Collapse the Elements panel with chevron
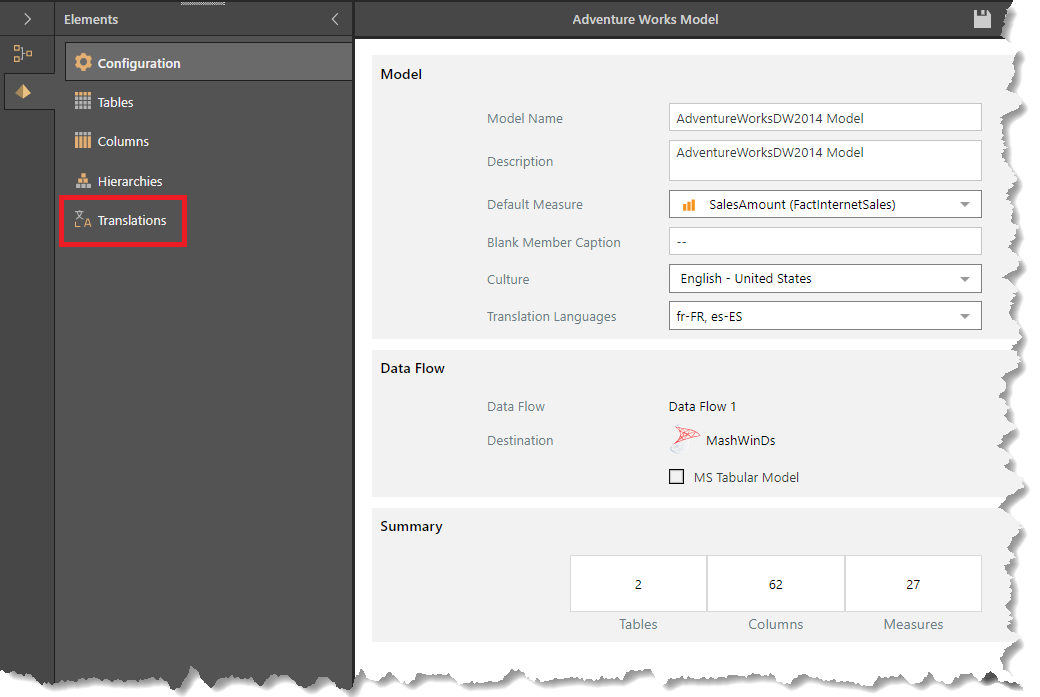The height and width of the screenshot is (697, 1040). (x=335, y=19)
